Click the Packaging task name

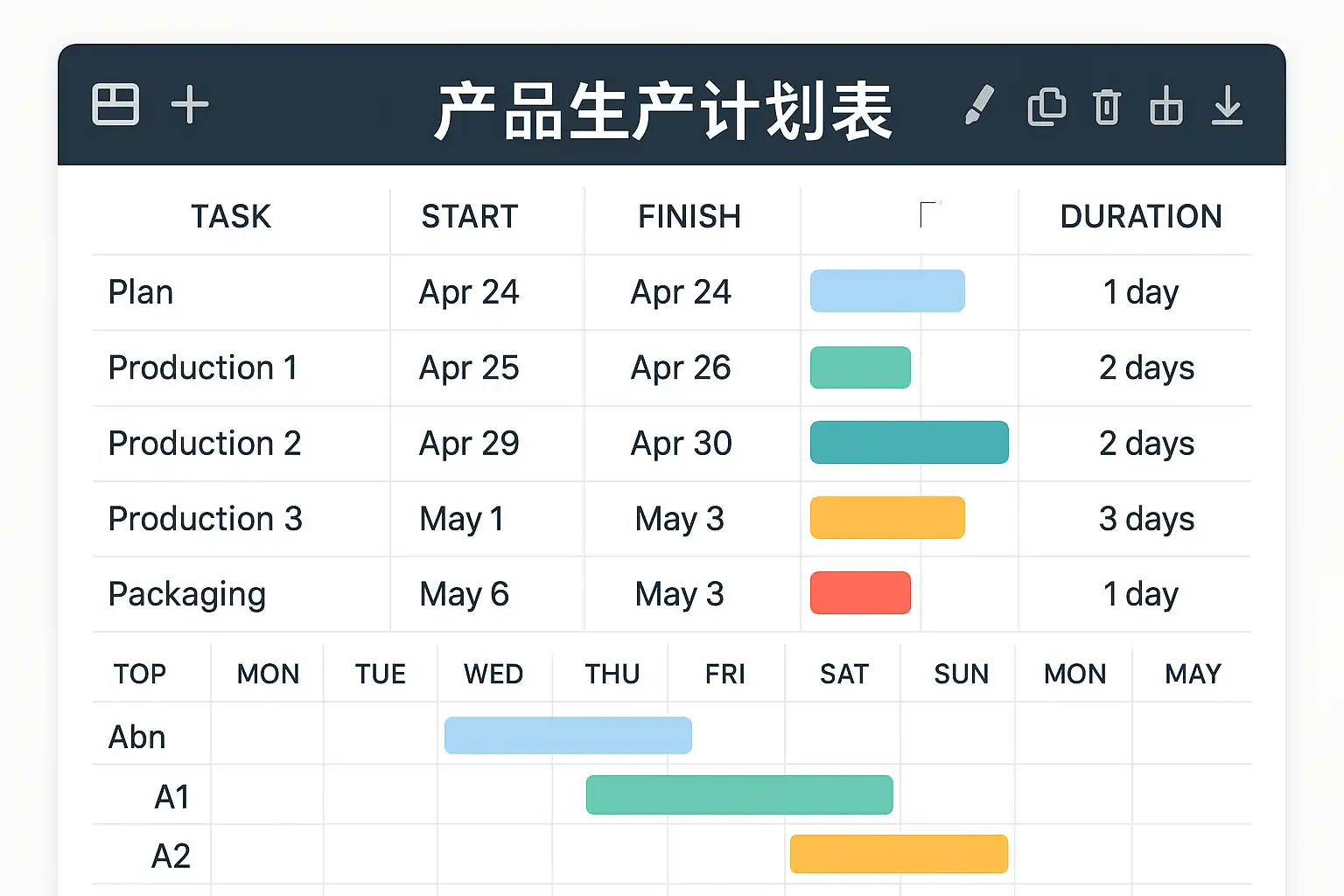tap(187, 594)
